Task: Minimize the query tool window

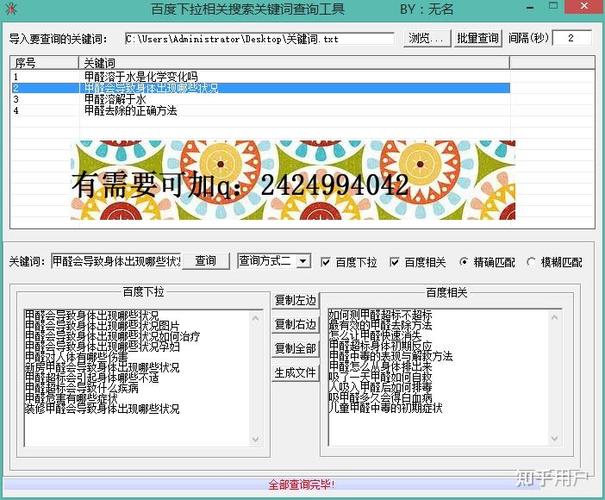Action: click(x=531, y=8)
